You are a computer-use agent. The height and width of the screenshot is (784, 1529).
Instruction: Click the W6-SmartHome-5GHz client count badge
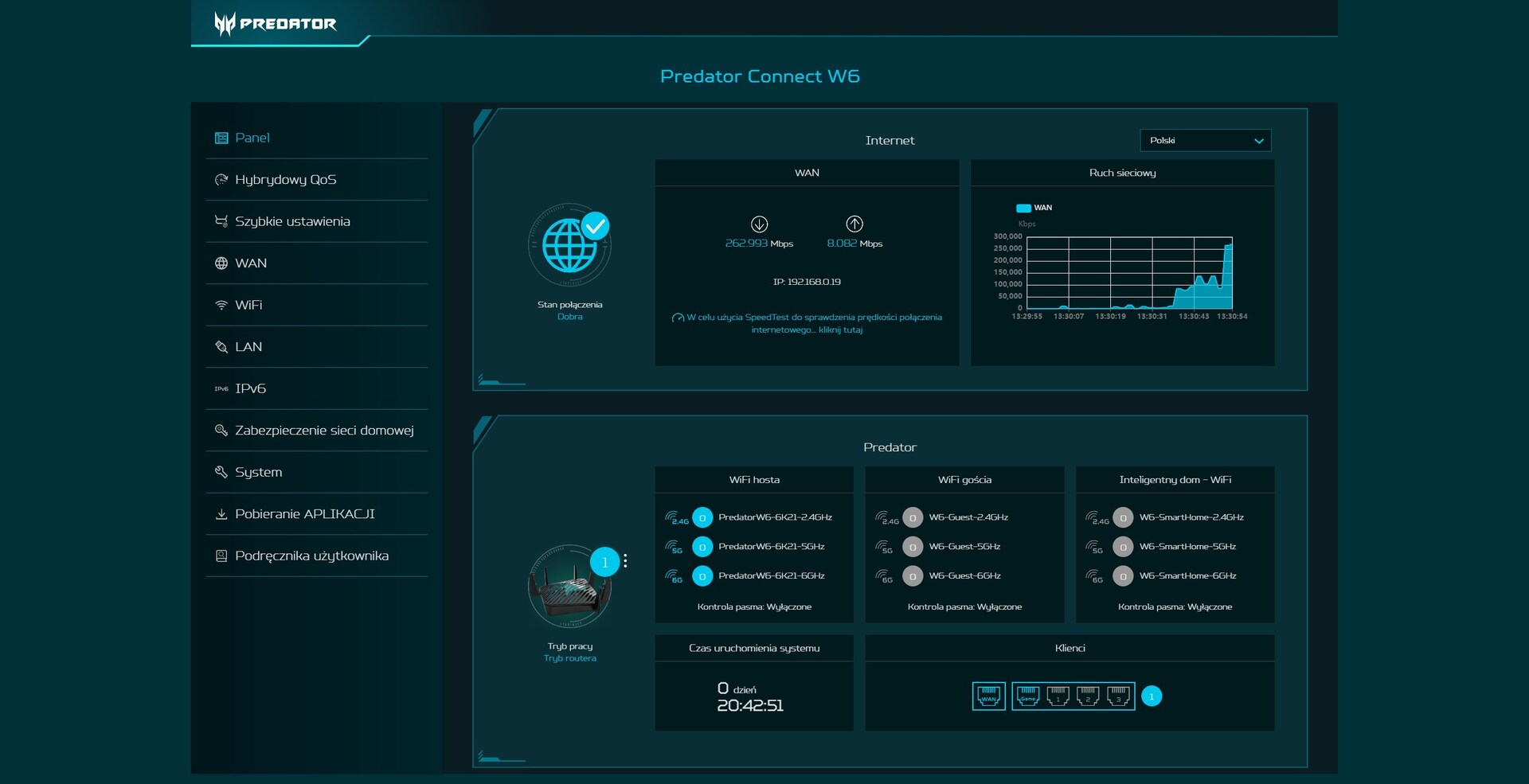(x=1123, y=547)
